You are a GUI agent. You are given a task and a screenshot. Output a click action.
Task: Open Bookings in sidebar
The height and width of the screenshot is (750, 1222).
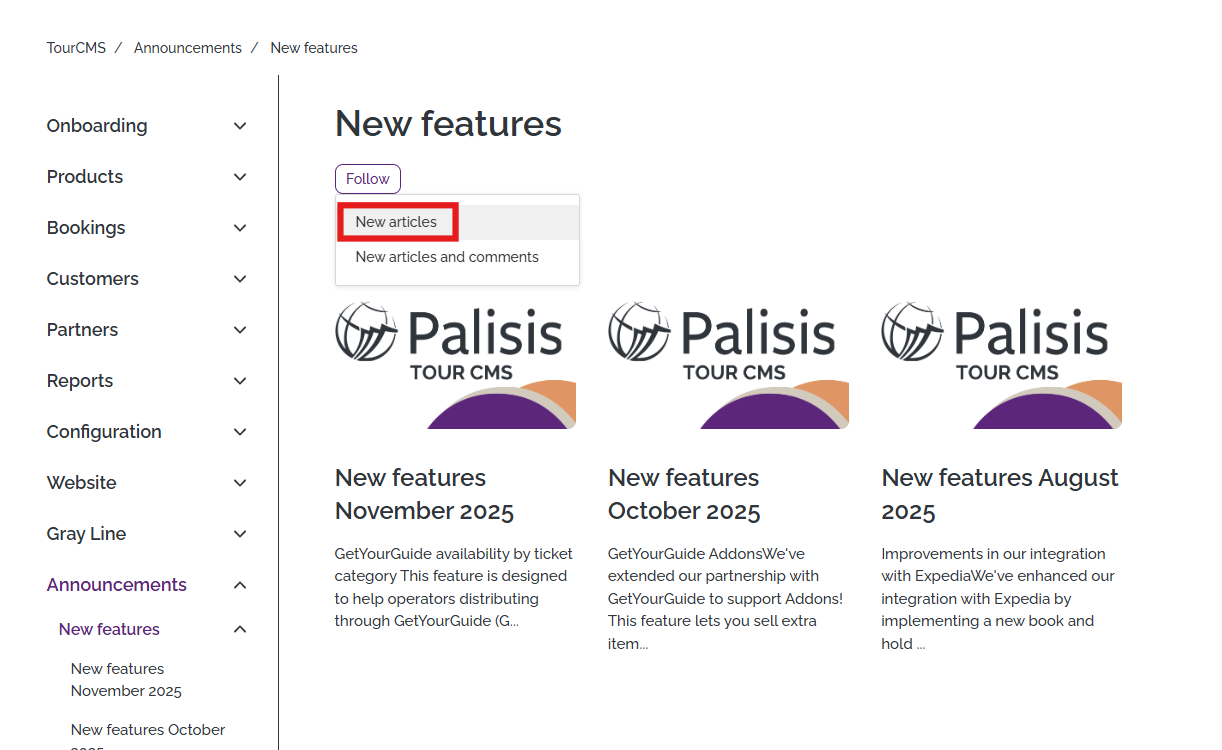pyautogui.click(x=86, y=228)
